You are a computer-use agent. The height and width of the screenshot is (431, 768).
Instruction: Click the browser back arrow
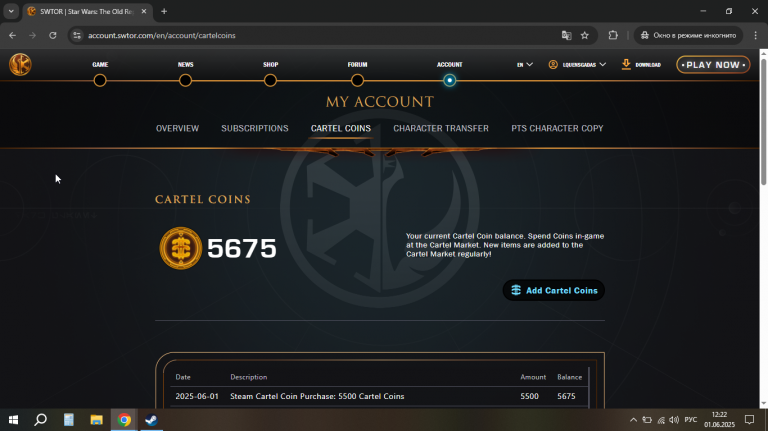(x=13, y=35)
